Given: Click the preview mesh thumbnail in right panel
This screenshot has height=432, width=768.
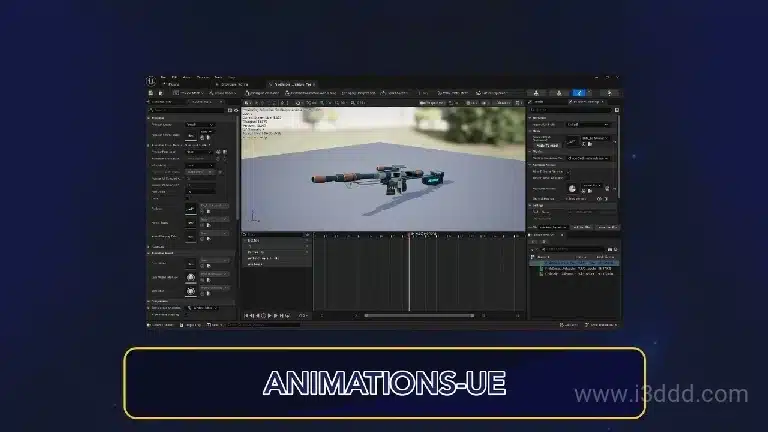Looking at the screenshot, I should click(x=572, y=142).
